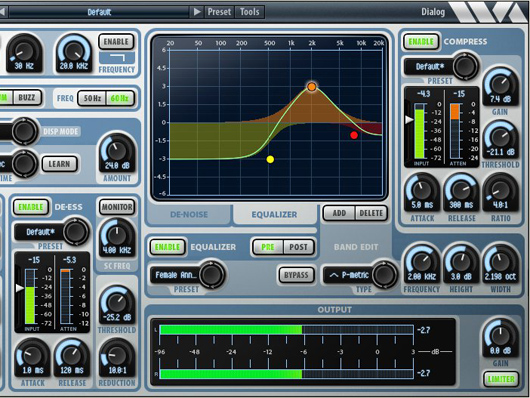
Task: Click the low-pass filter shape icon above FREQUENCY
Action: (x=117, y=58)
